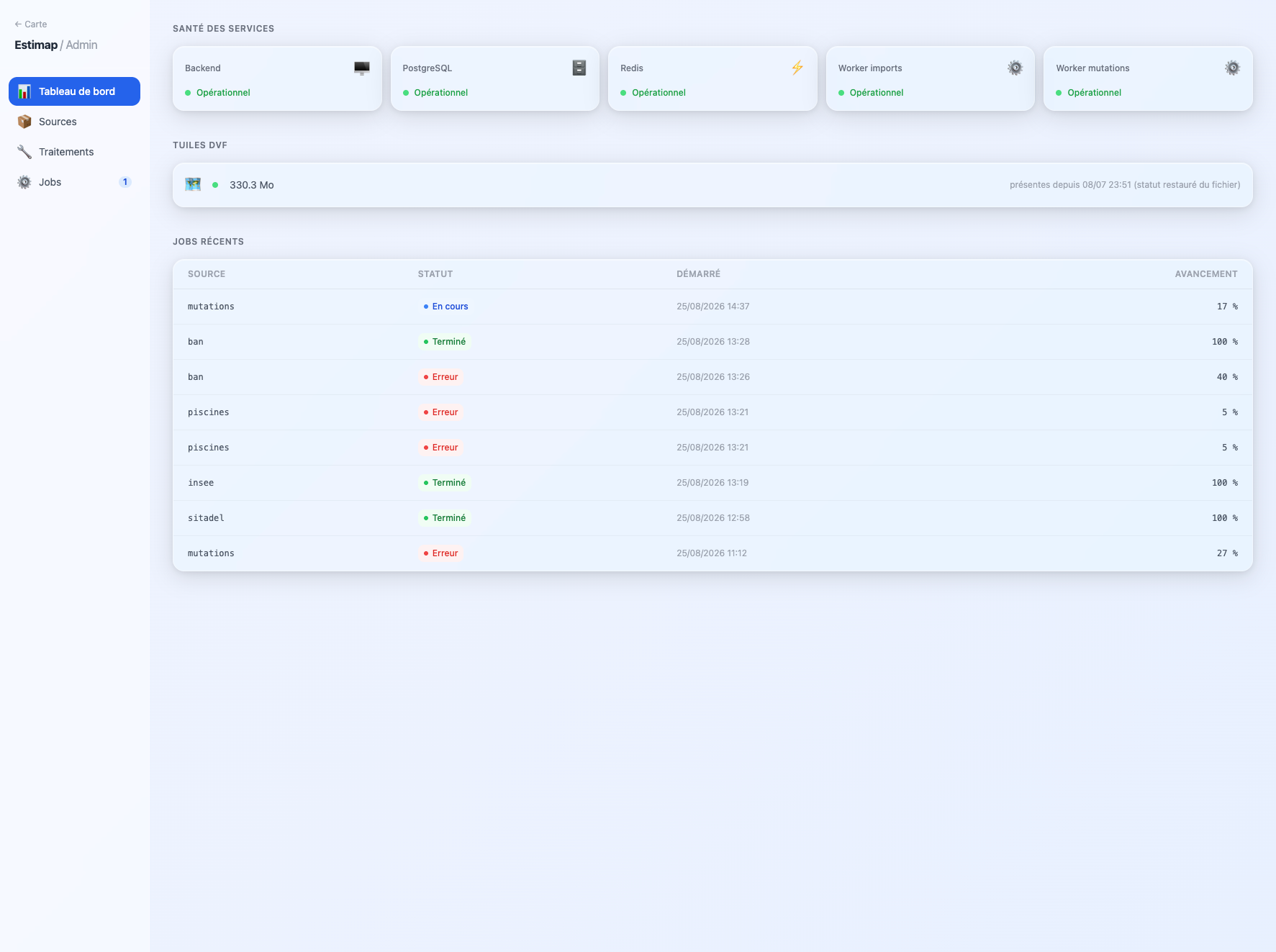The image size is (1276, 952).
Task: Open the Jobs menu item
Action: point(74,182)
